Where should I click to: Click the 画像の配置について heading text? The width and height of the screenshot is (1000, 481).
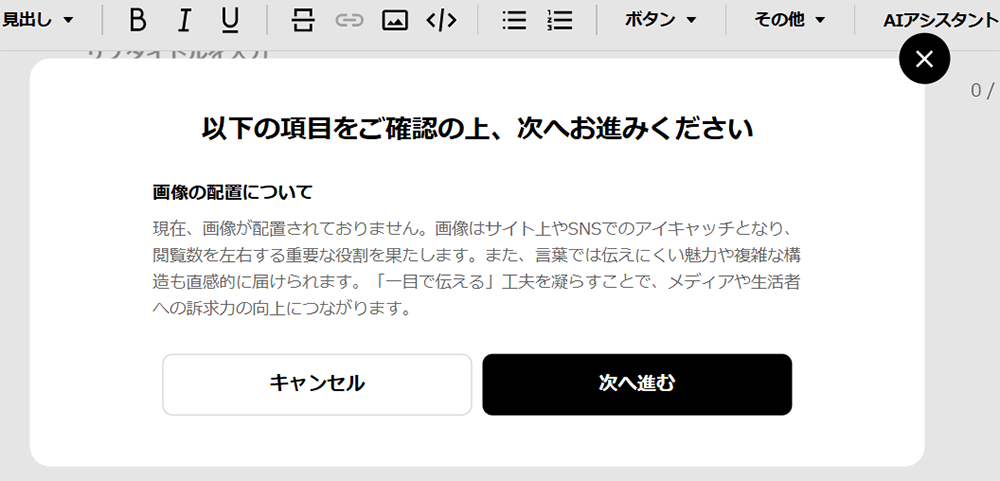click(x=232, y=192)
